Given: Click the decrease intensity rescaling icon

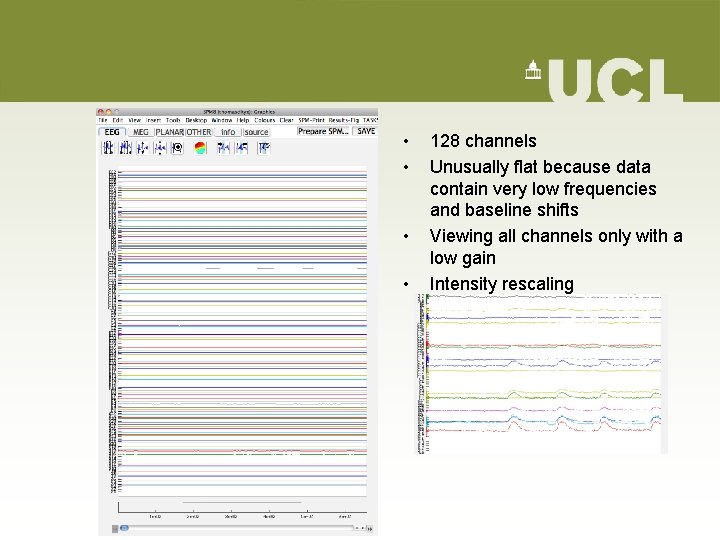Looking at the screenshot, I should (x=160, y=148).
